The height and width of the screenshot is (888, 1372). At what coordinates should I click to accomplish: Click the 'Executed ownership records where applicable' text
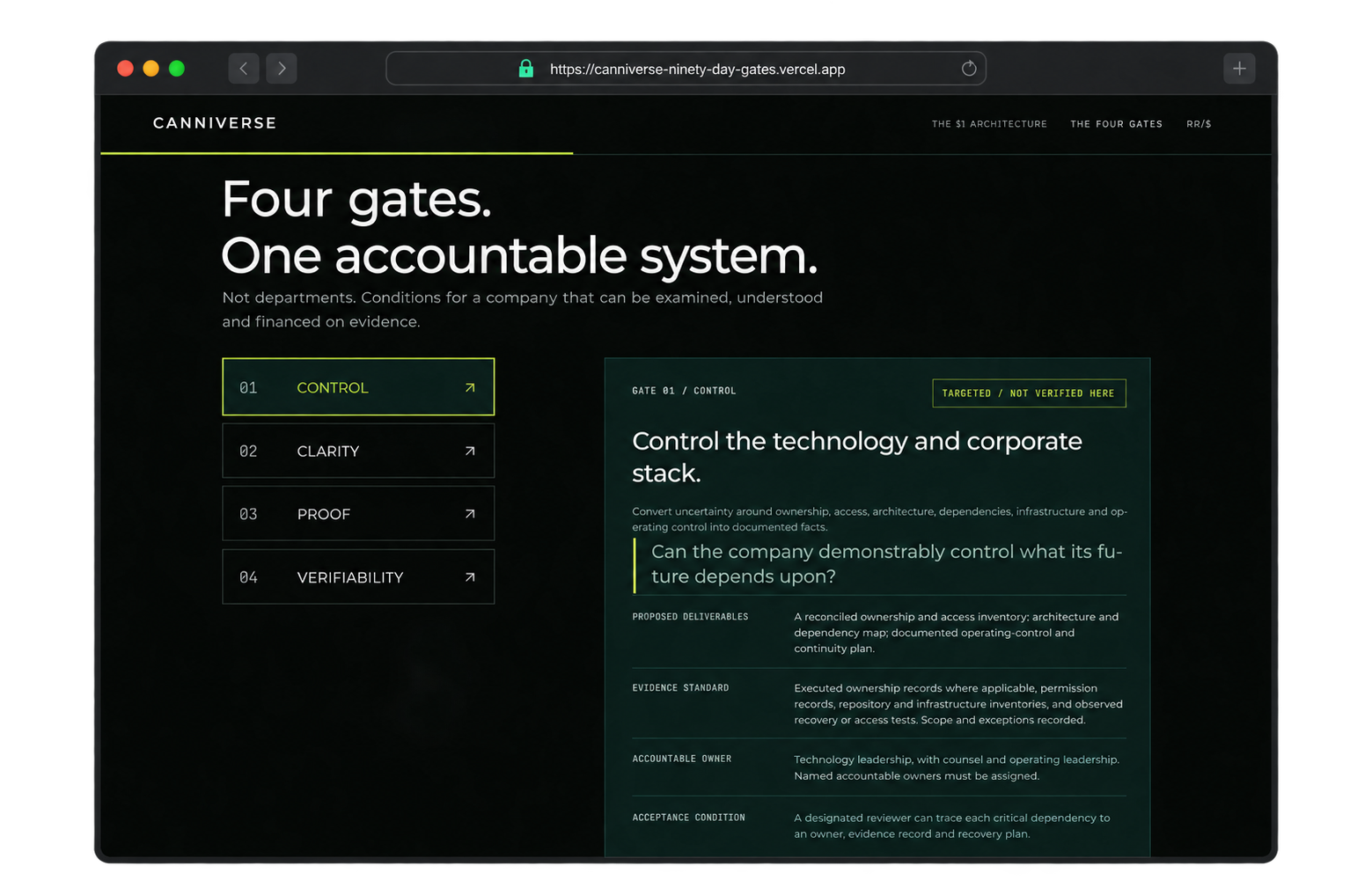pos(958,704)
